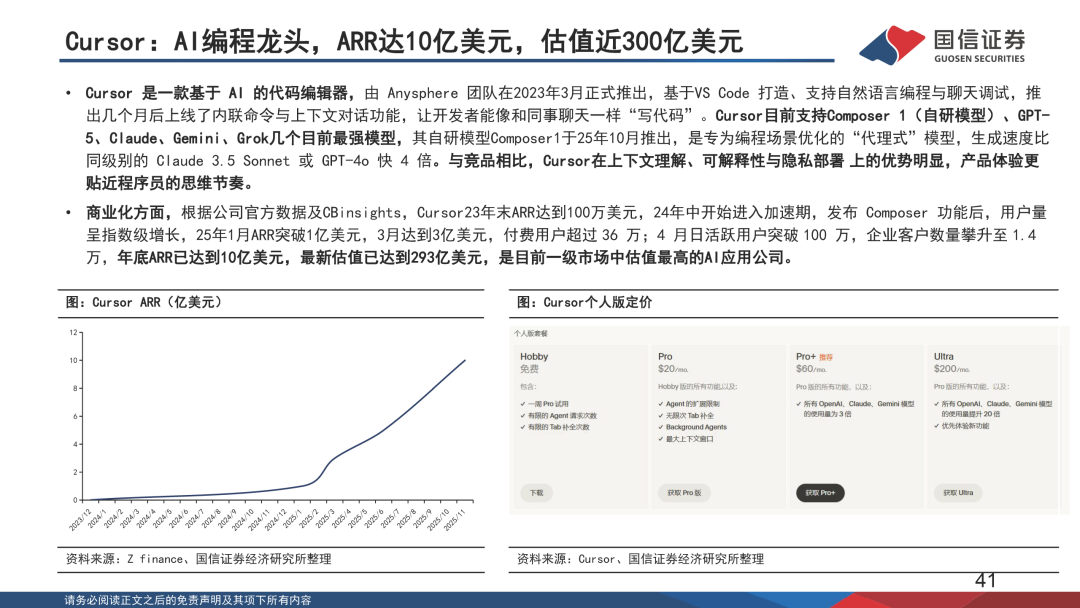Image resolution: width=1080 pixels, height=608 pixels.
Task: Click the 国信证券 company name text
Action: tap(979, 39)
